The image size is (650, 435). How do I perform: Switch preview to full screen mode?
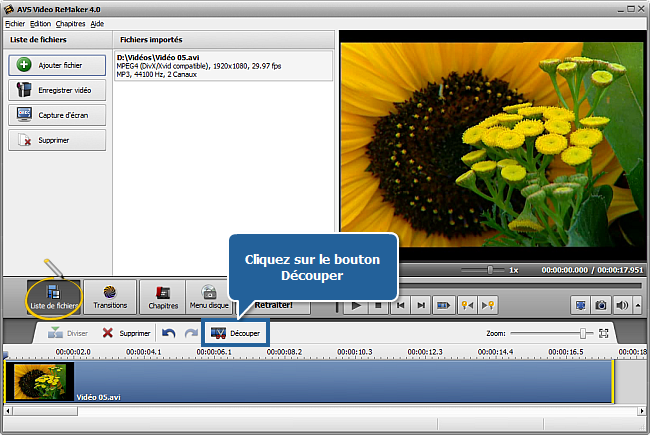(x=580, y=305)
